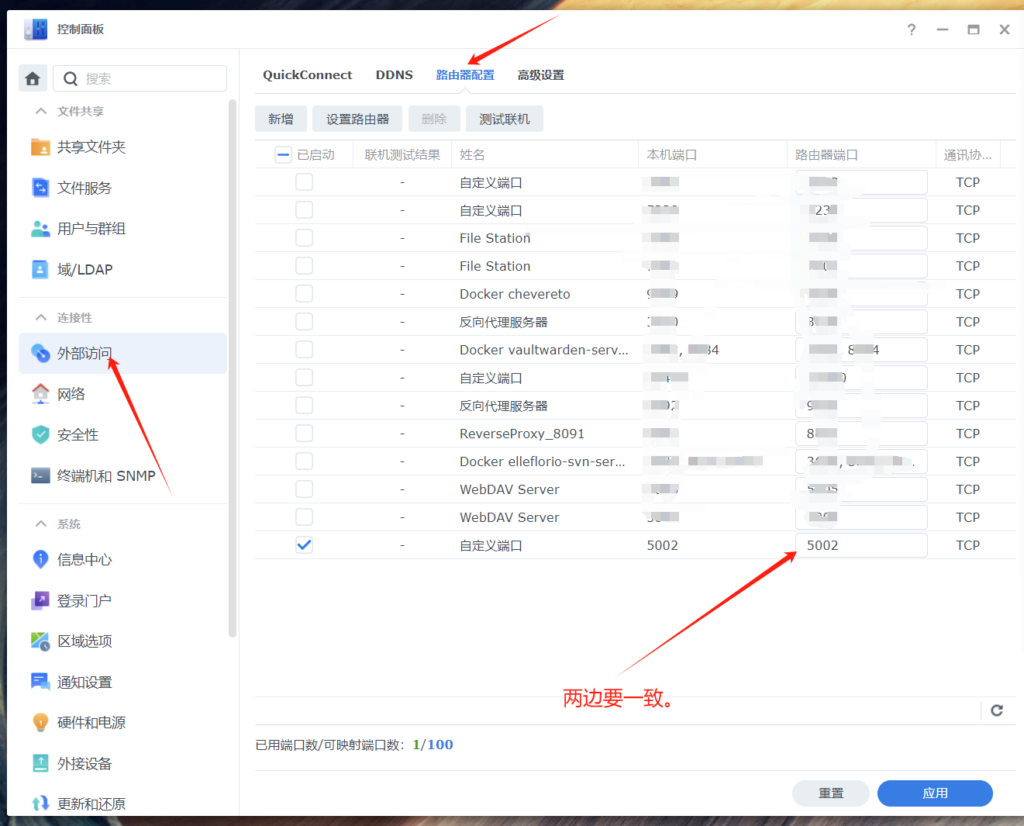The height and width of the screenshot is (826, 1024).
Task: Switch to the DDNS tab
Action: [394, 75]
